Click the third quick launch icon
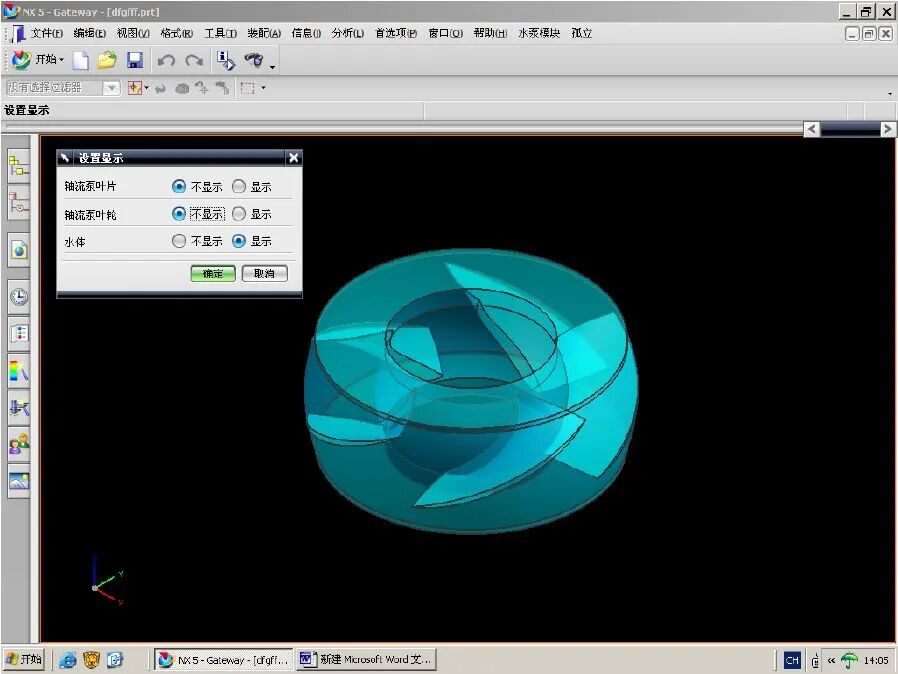Screen dimensions: 898x674 coord(115,660)
